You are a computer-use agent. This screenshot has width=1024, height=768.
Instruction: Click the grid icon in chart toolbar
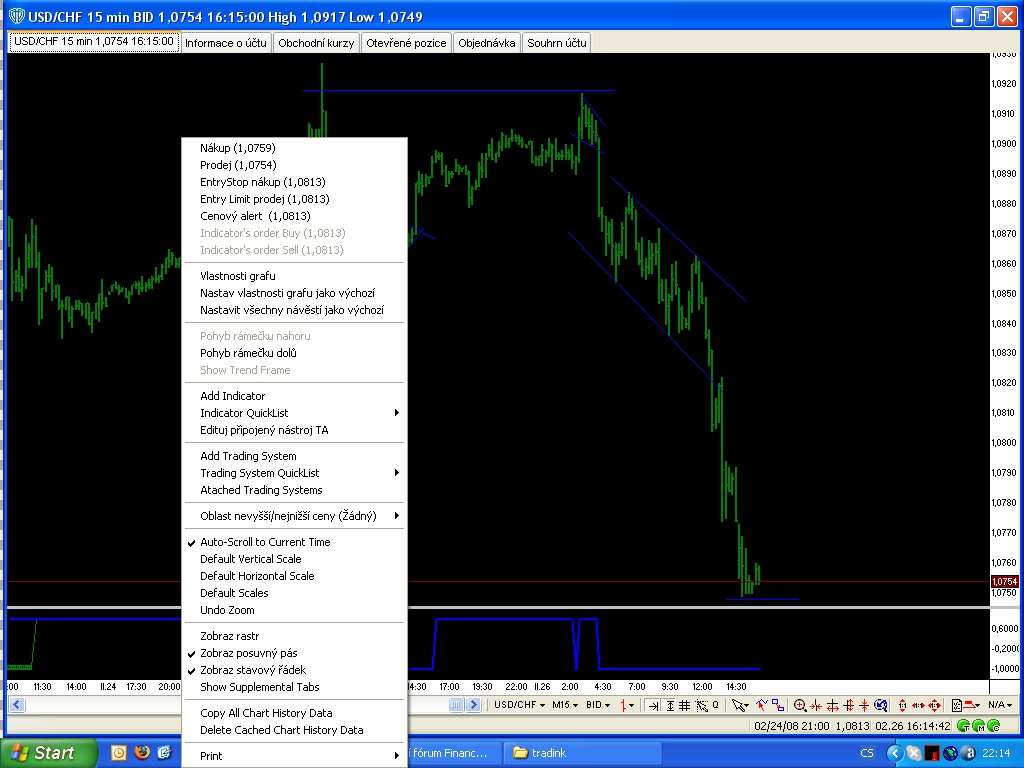tap(686, 705)
